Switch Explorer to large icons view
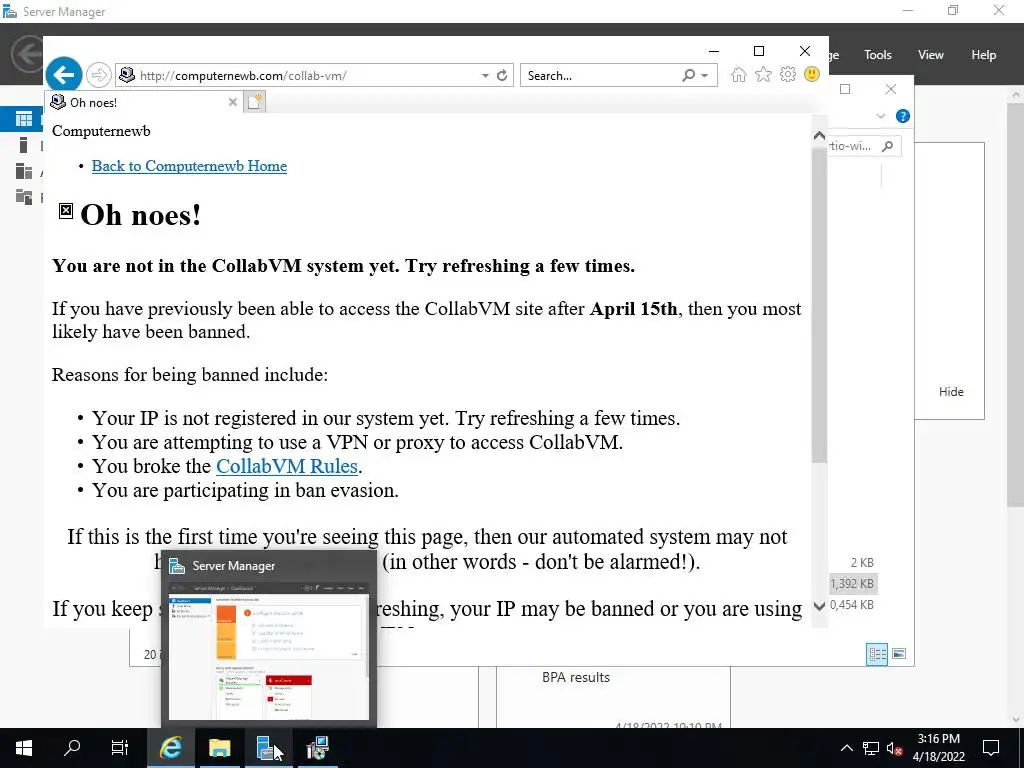 click(899, 654)
